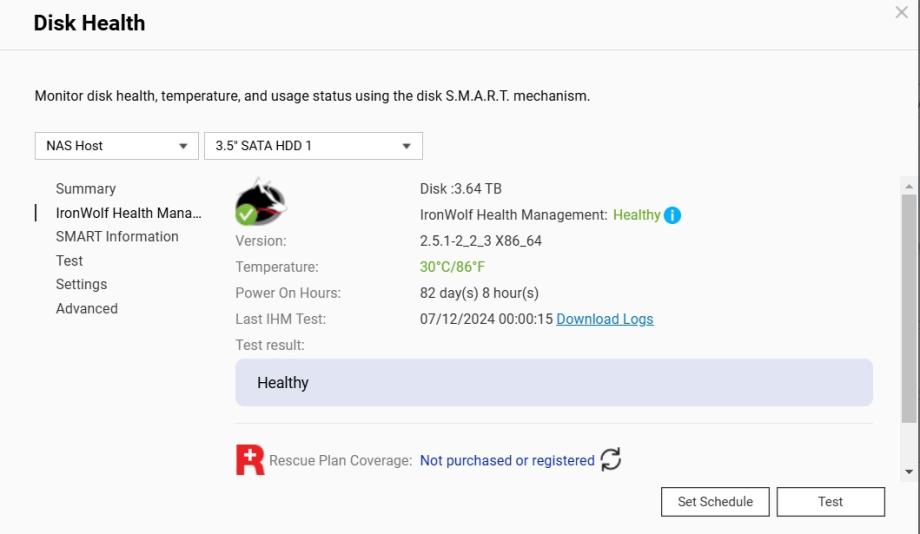Show the Advanced section
920x534 pixels.
[x=87, y=309]
